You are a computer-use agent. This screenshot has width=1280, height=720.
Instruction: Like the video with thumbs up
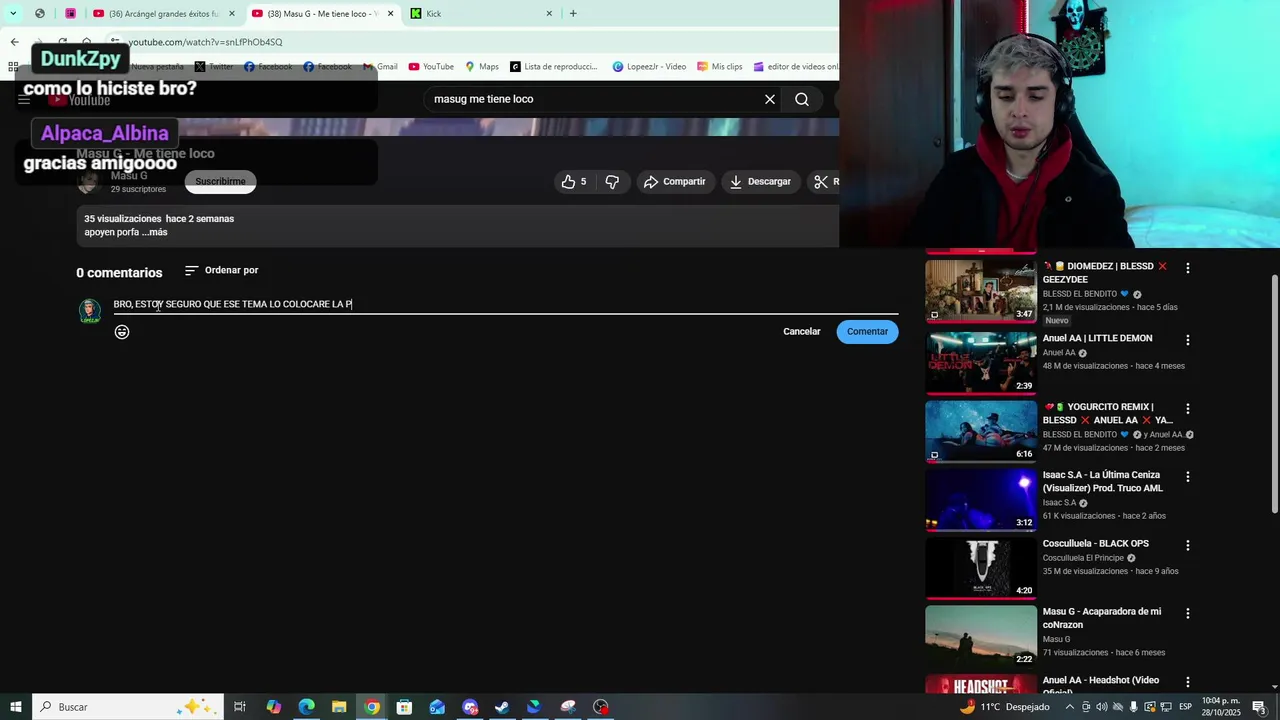pos(574,181)
